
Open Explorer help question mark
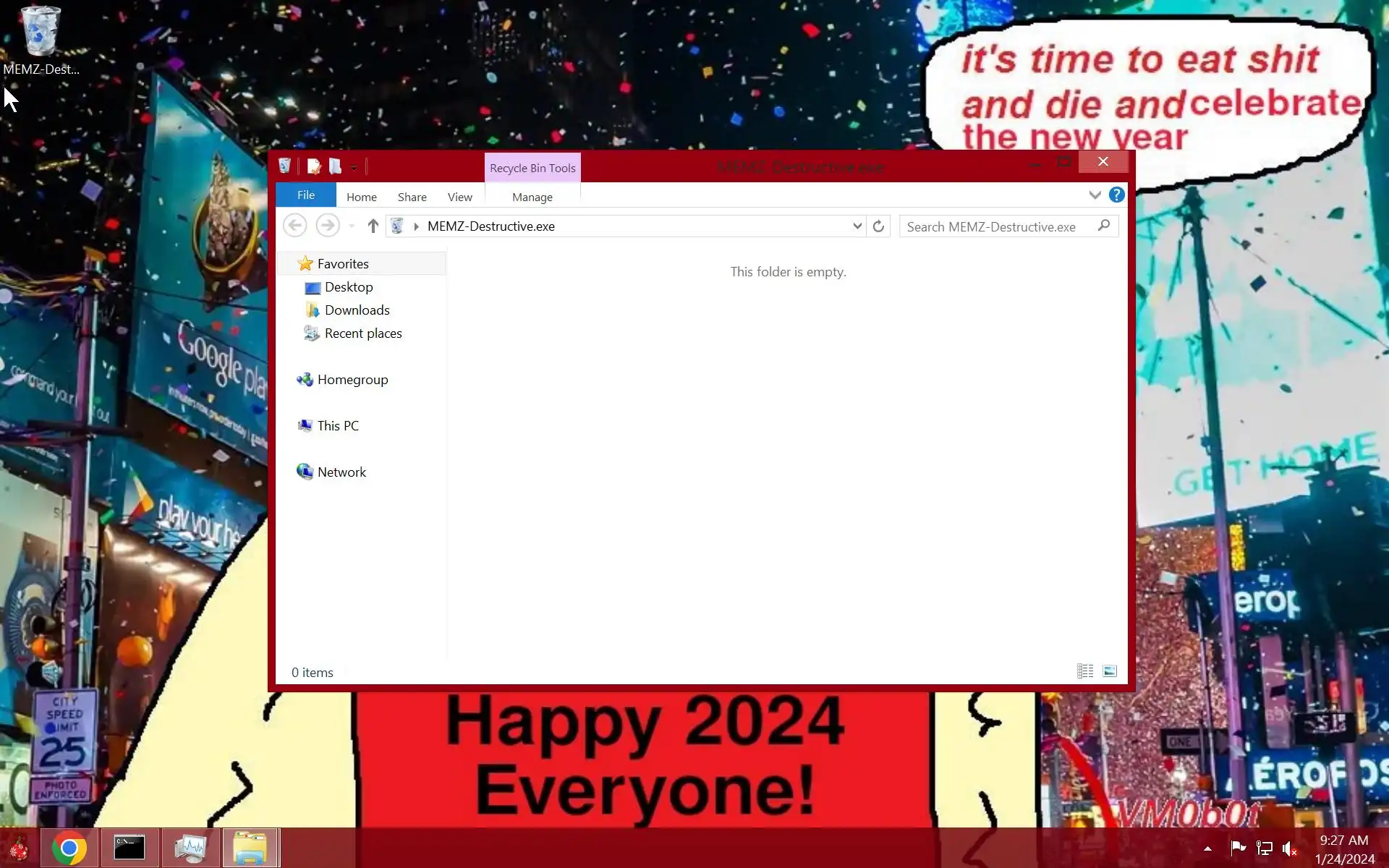[1116, 195]
